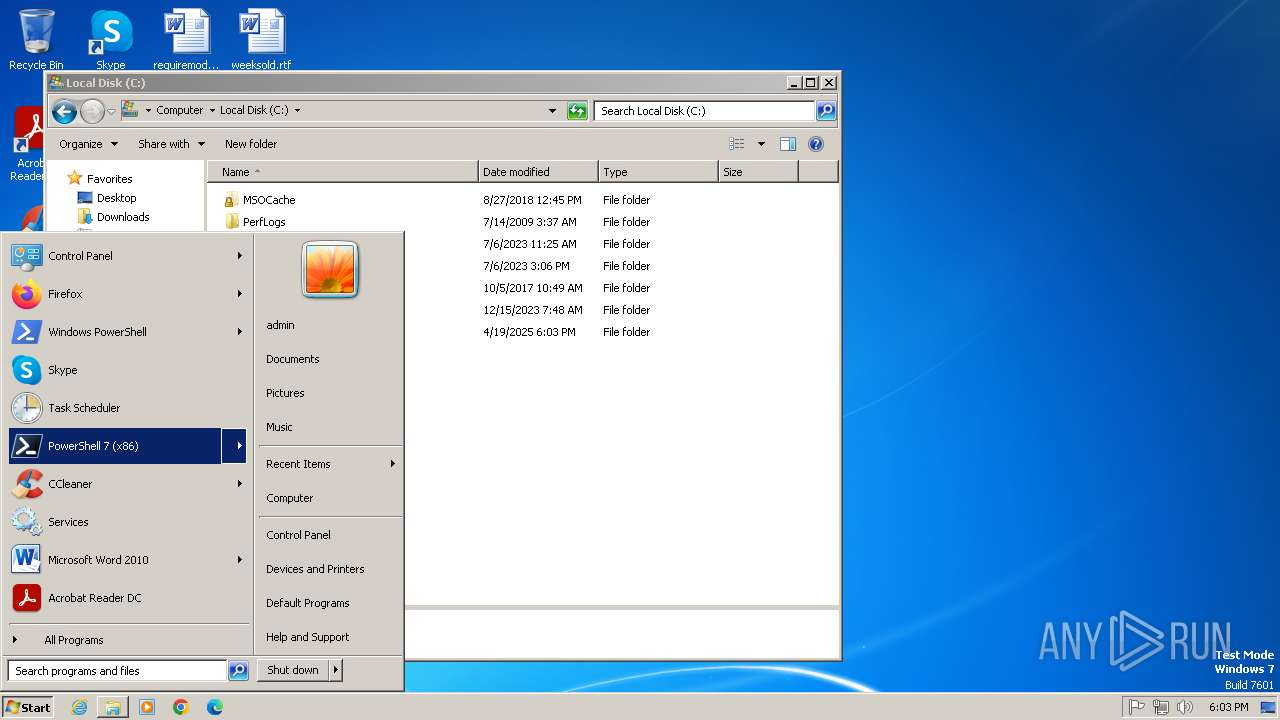This screenshot has height=720, width=1280.
Task: Open Microsoft Edge from the taskbar
Action: pos(215,707)
